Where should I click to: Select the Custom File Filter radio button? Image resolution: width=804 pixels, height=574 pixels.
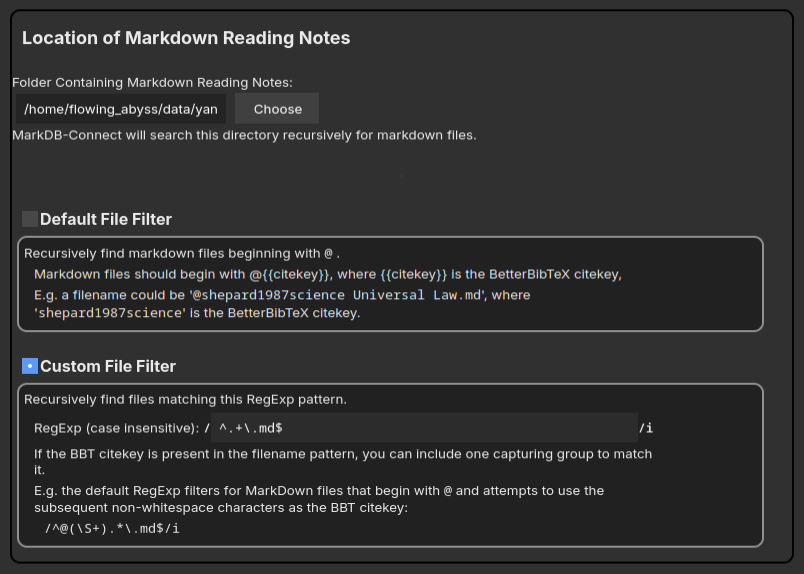tap(30, 366)
